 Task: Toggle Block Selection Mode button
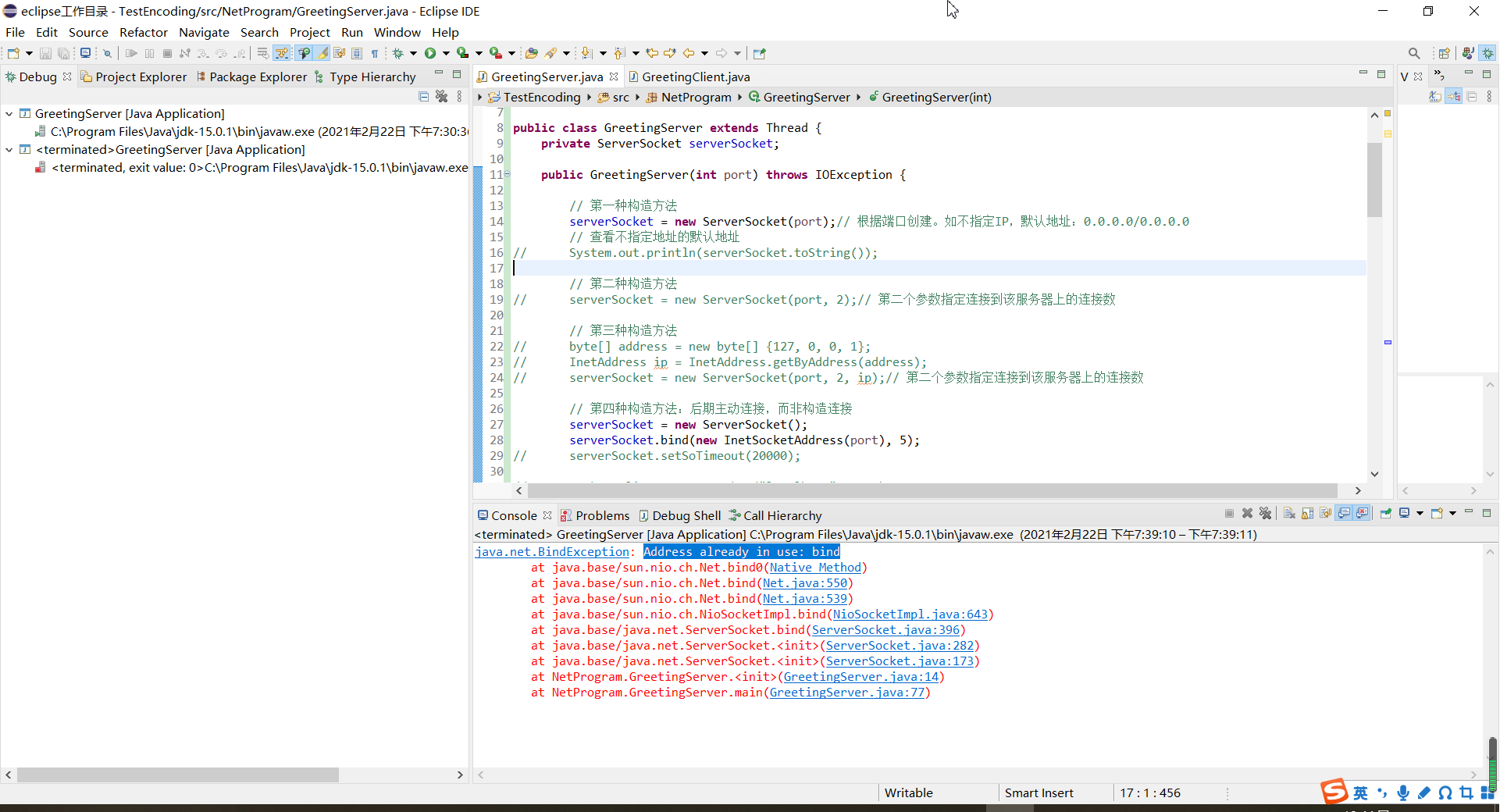point(356,53)
